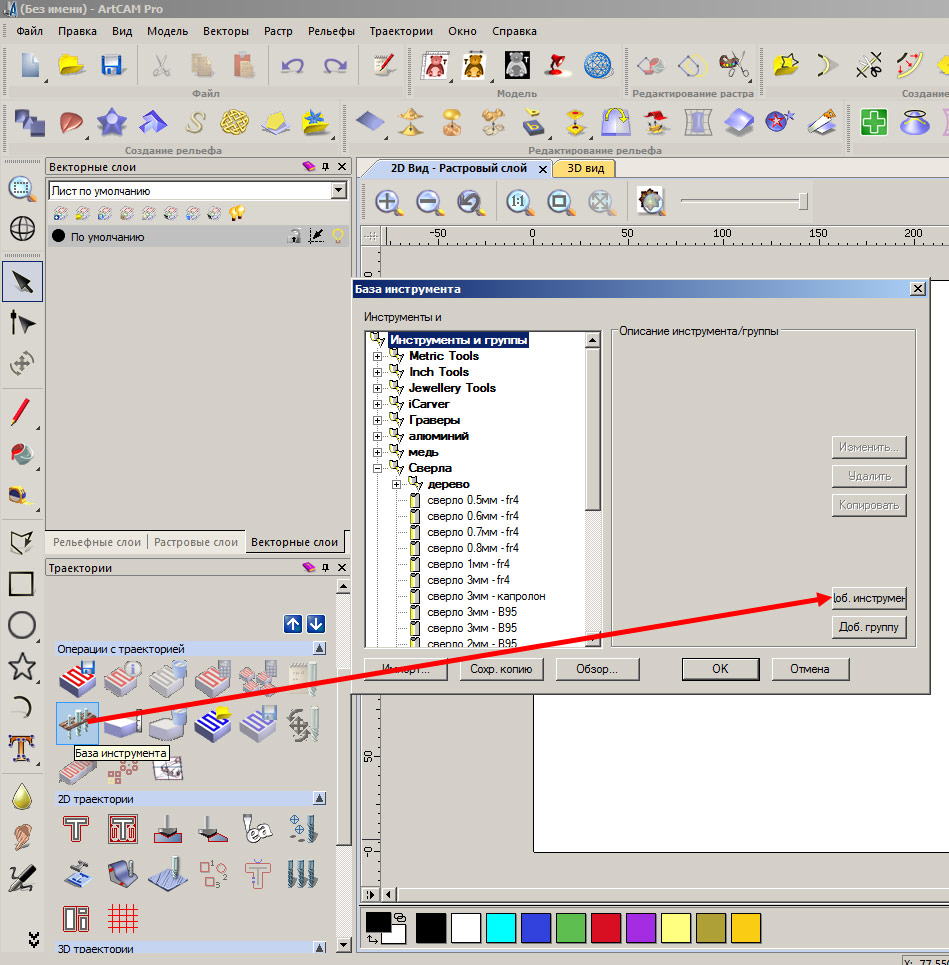Switch to the 3D вид tab

tap(585, 168)
